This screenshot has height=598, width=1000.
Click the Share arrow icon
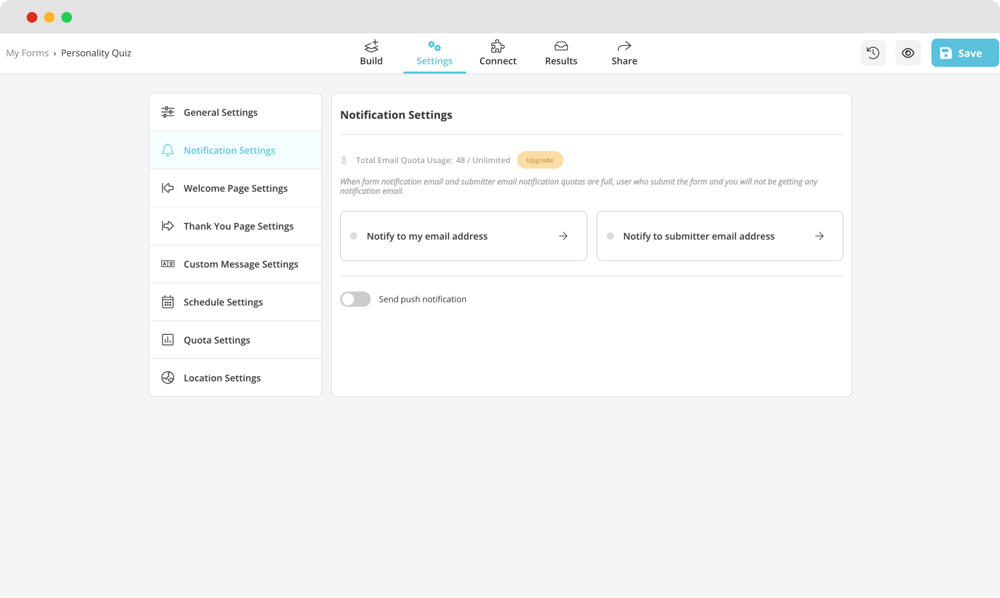coord(623,45)
